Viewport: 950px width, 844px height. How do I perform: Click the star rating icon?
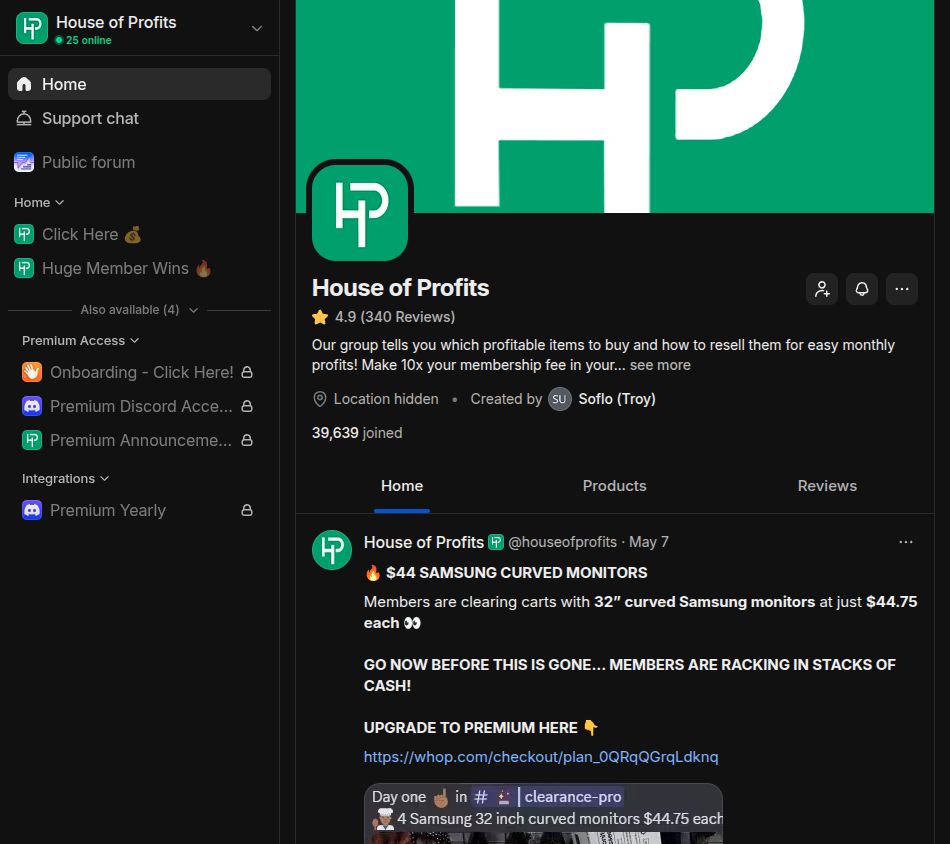tap(320, 317)
